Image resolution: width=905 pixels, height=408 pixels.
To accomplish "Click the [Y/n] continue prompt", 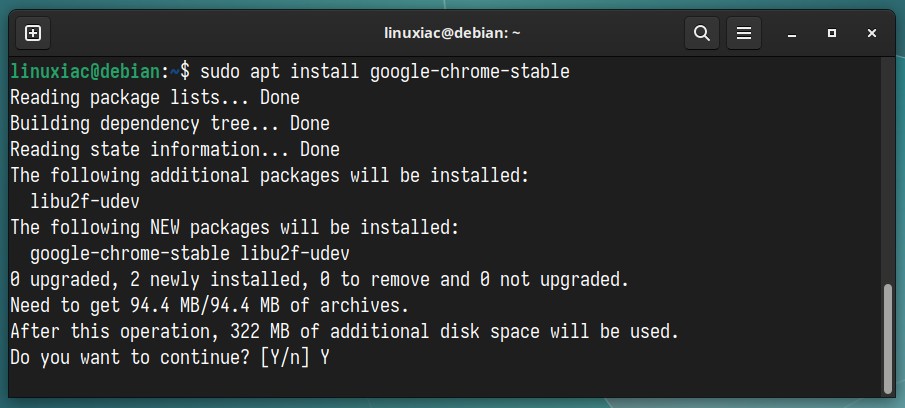I will 285,357.
